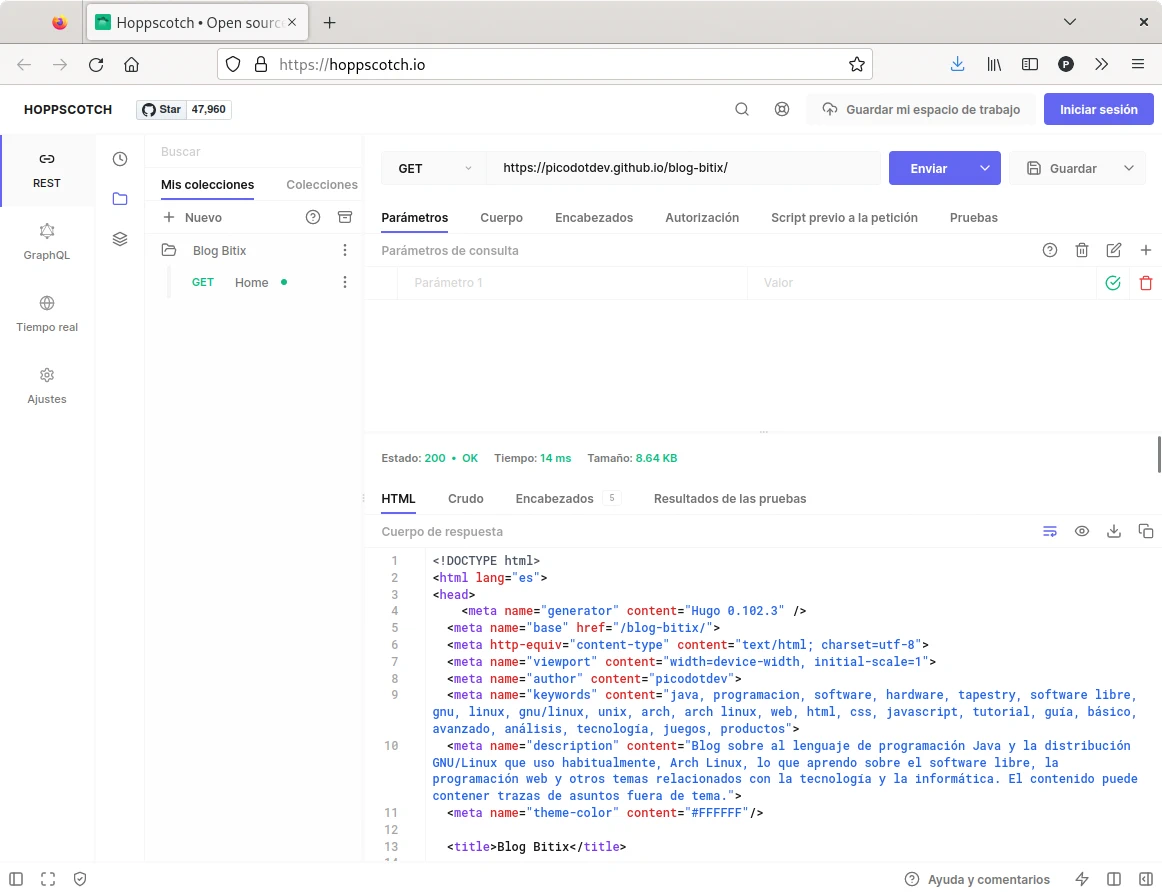Viewport: 1162px width, 895px height.
Task: Toggle line wrap in response body
Action: click(1050, 531)
